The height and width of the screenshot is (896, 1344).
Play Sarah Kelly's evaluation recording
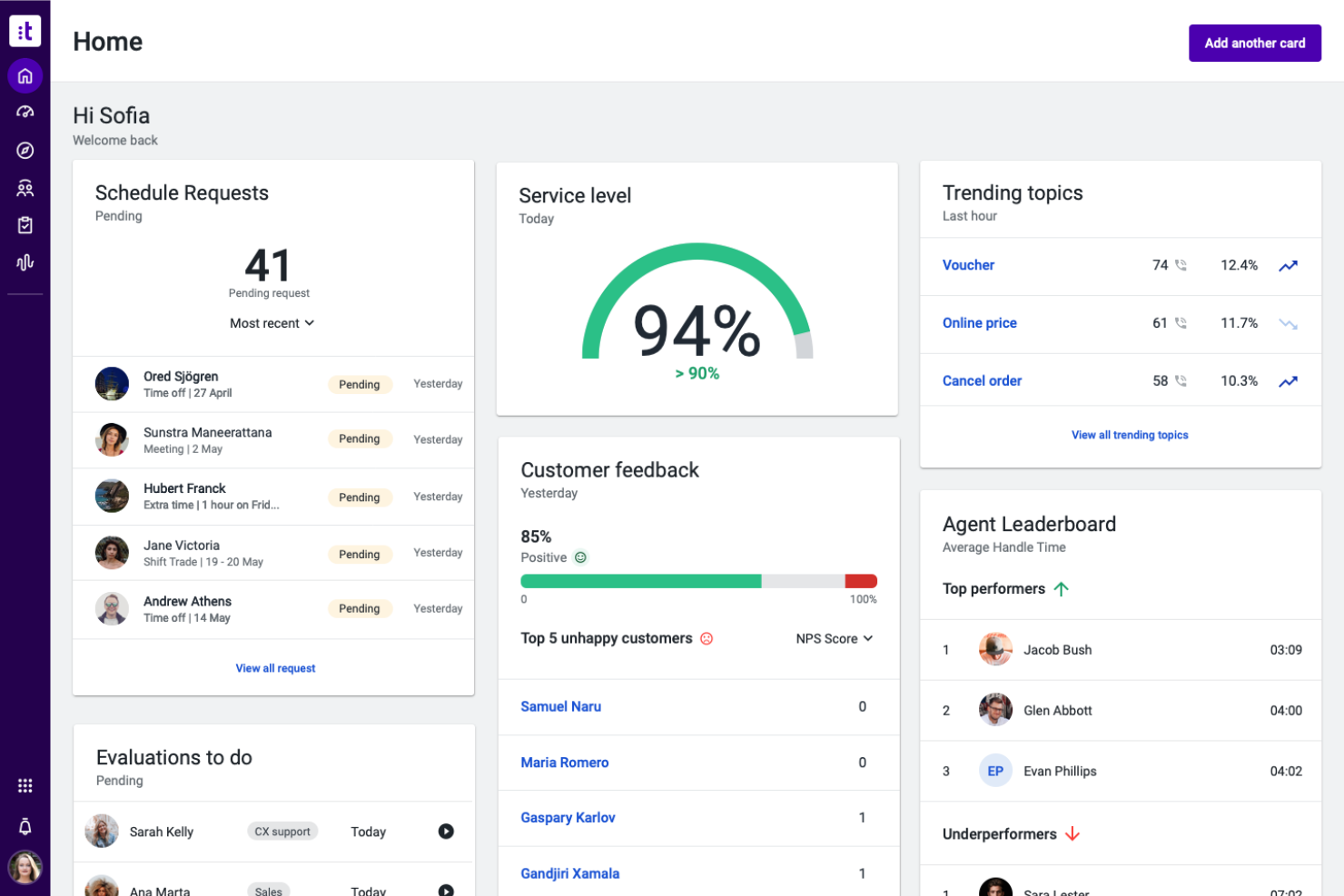pos(445,832)
